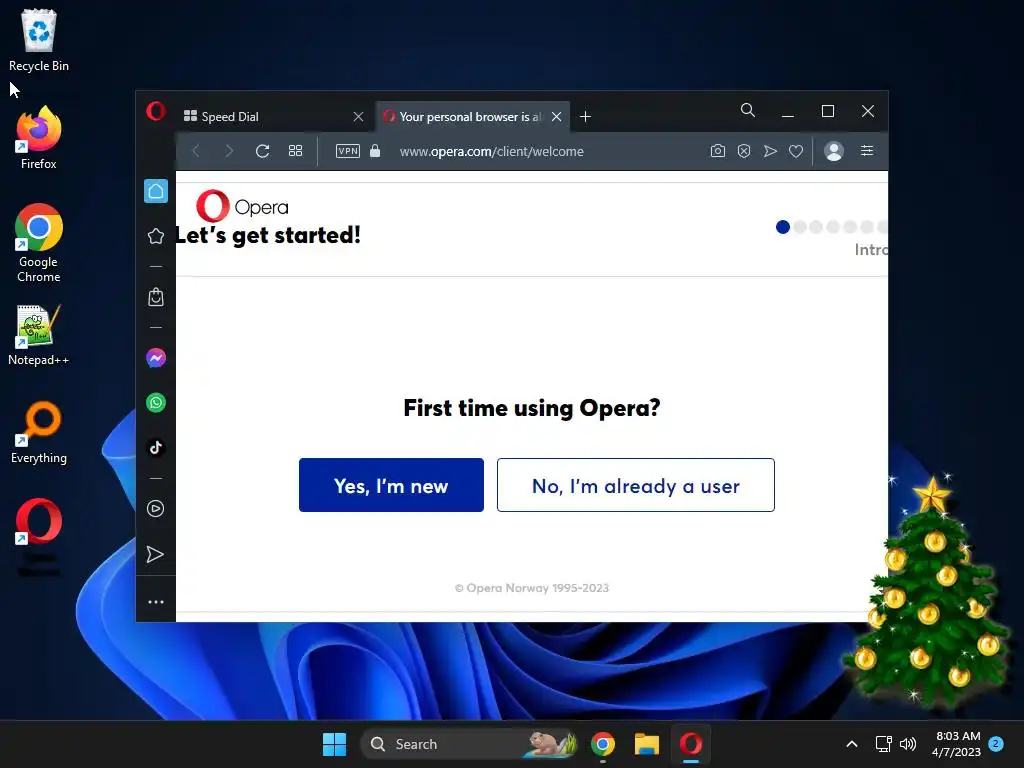Open the Opera account profile icon
Viewport: 1024px width, 768px height.
pos(834,151)
